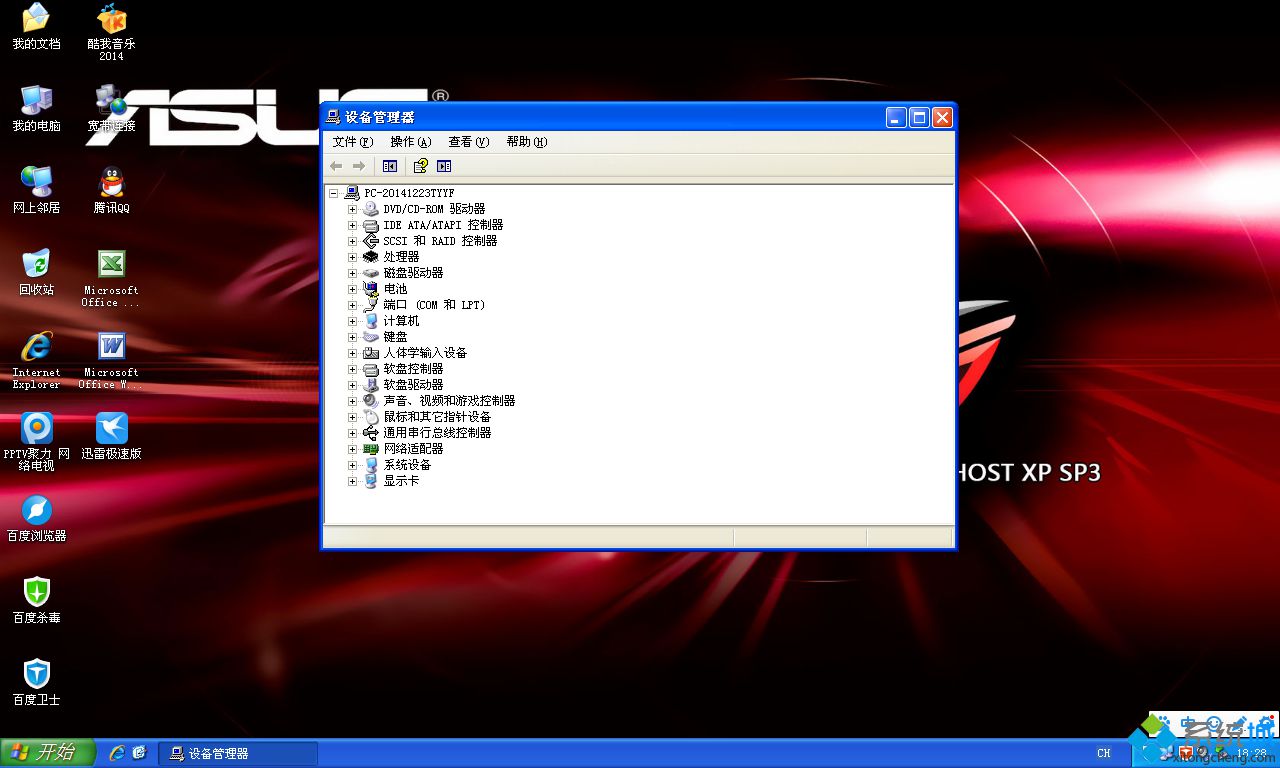Select the 通用串行总线控制器 USB icon
Screen dimensions: 1280x768
[x=371, y=433]
